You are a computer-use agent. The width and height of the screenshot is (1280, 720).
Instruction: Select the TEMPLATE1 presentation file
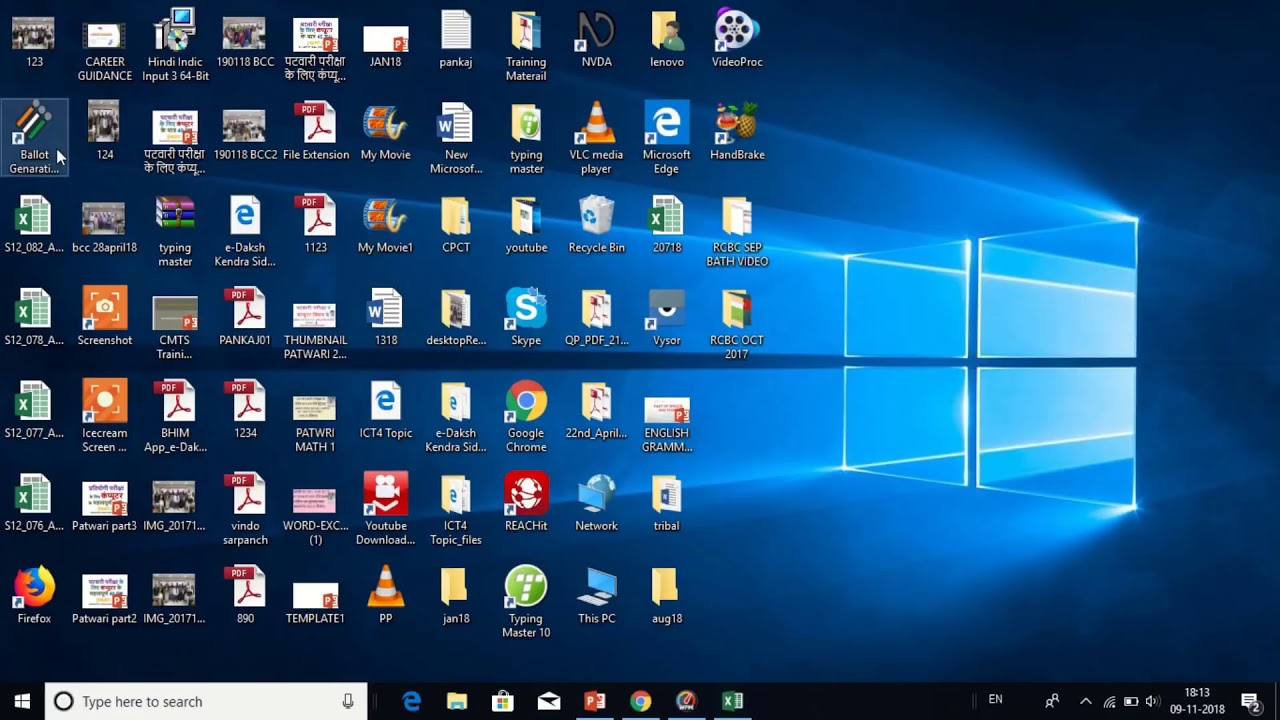pos(316,596)
